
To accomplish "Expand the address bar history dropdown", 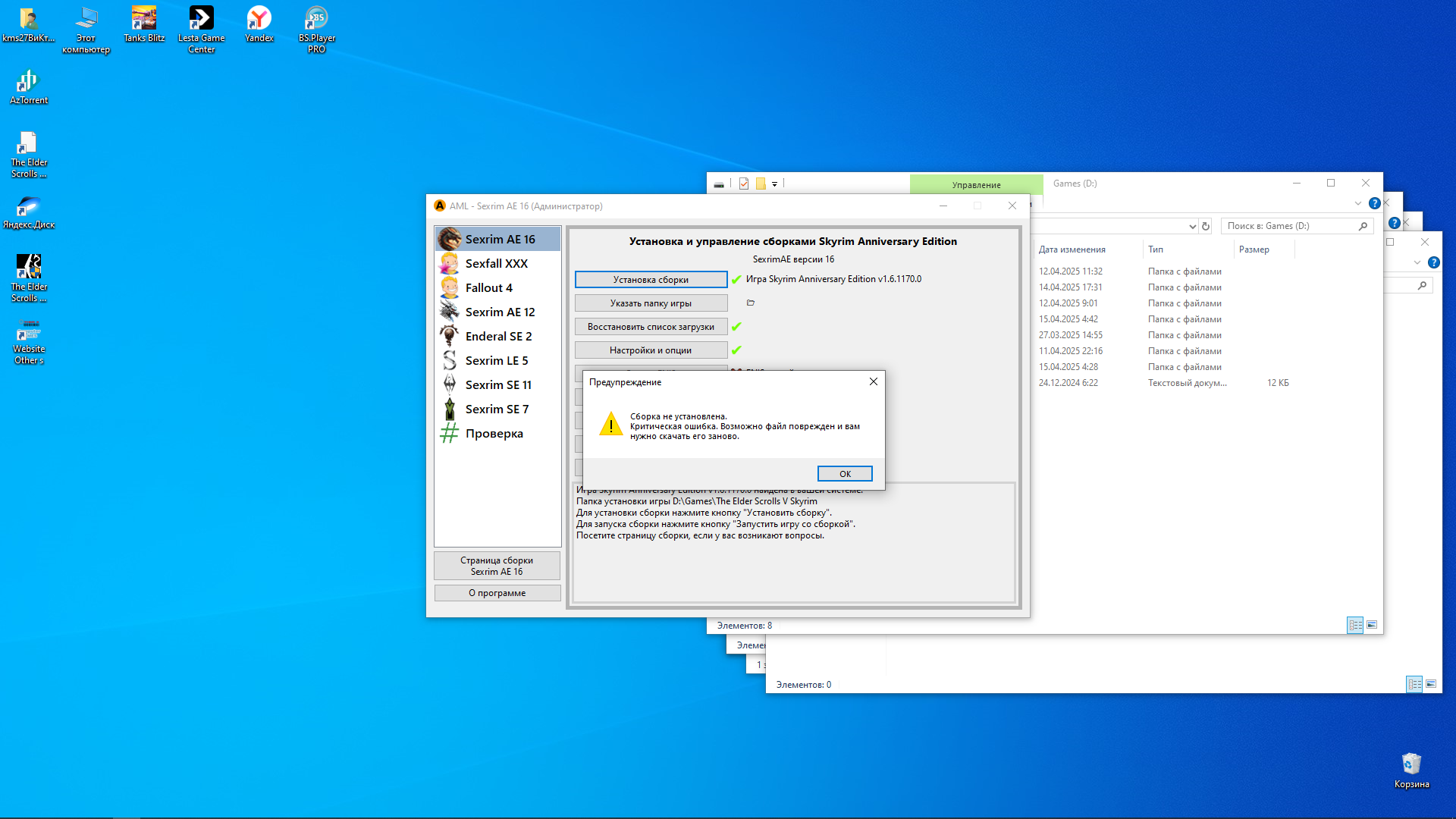I will pos(1192,226).
